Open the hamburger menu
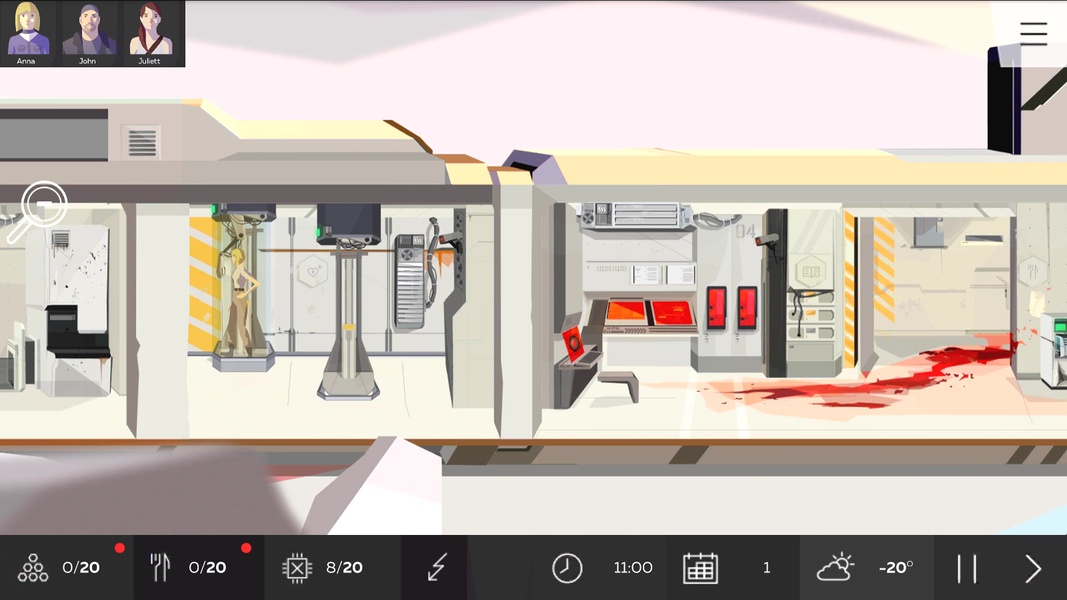1067x600 pixels. pos(1033,33)
